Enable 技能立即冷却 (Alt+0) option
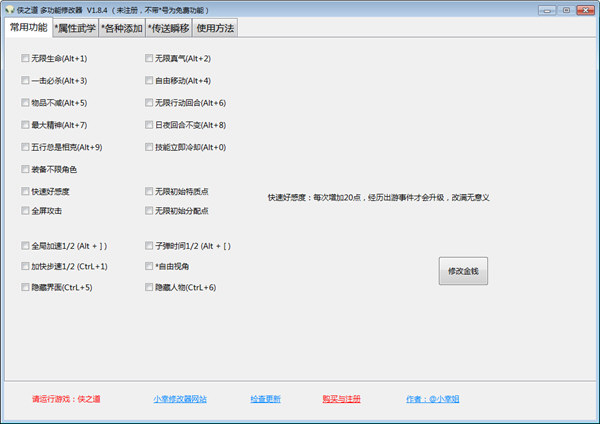Image resolution: width=600 pixels, height=424 pixels. [149, 147]
